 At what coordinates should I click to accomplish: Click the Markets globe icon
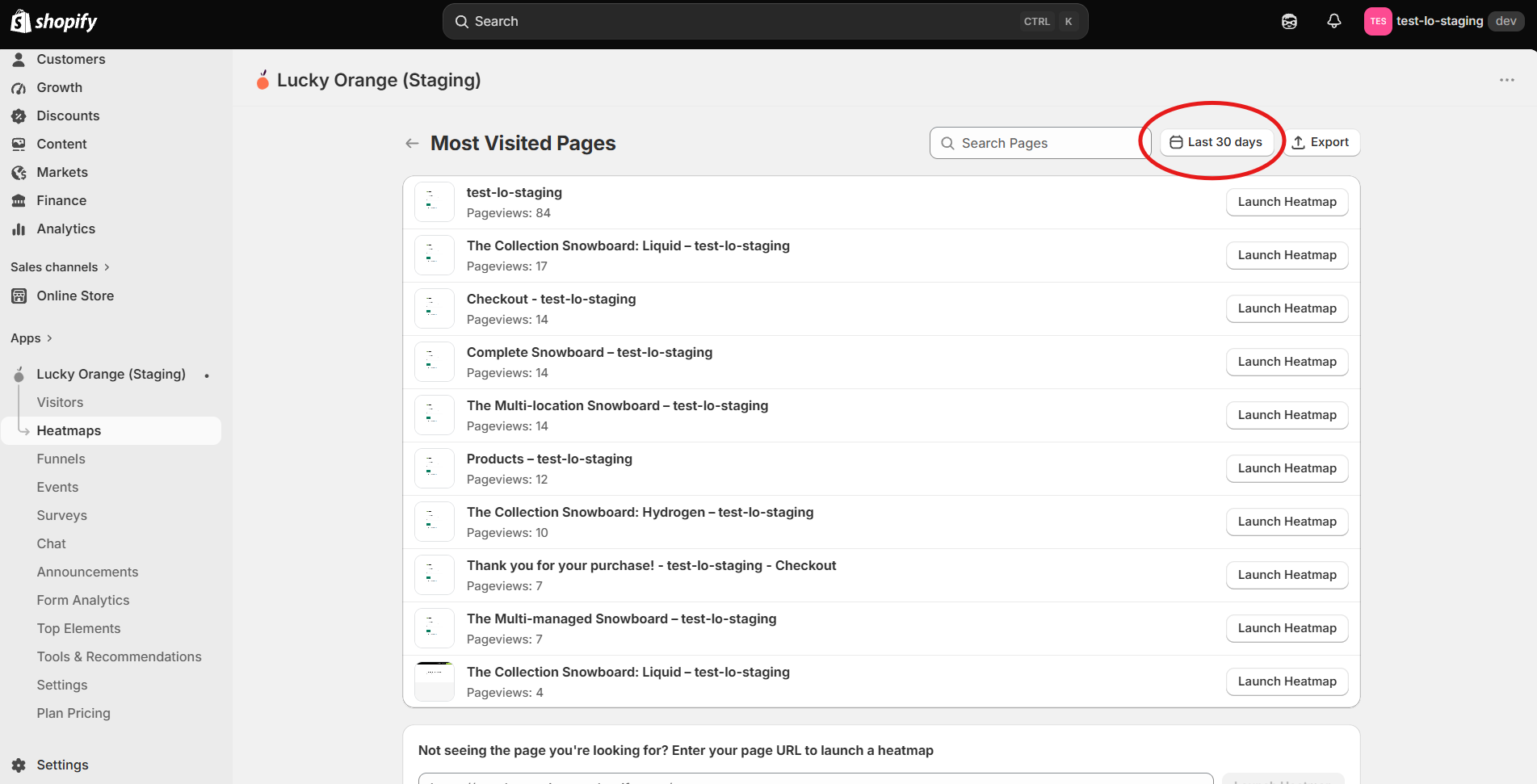19,172
